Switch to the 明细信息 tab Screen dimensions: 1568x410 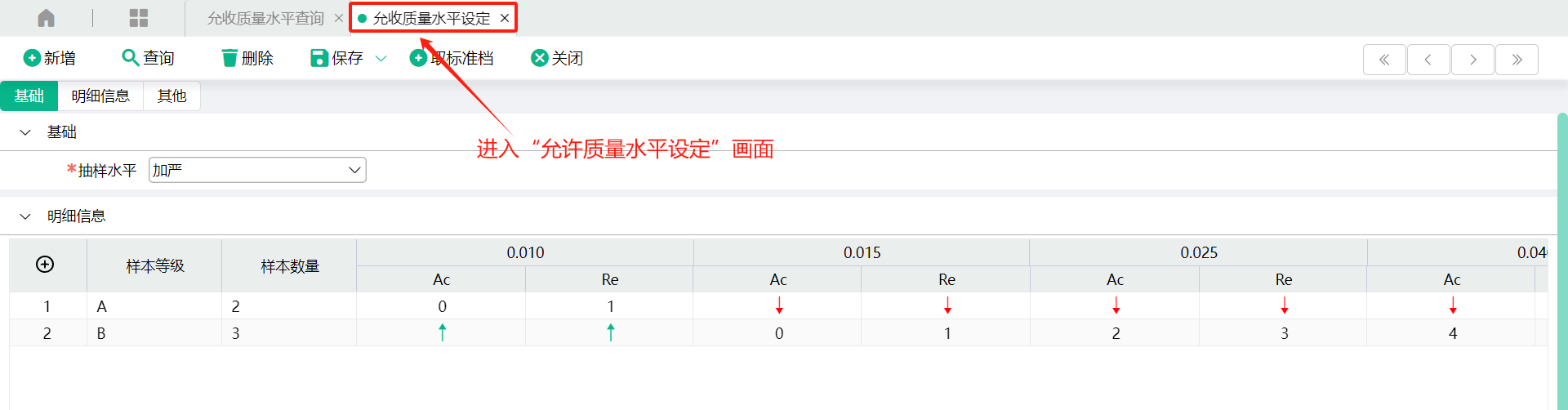100,96
